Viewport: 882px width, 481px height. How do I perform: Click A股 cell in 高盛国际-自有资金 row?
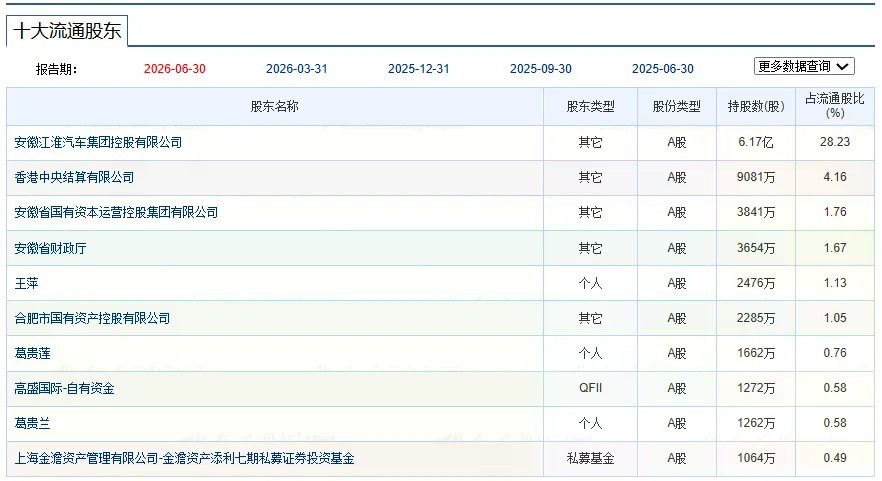coord(677,388)
